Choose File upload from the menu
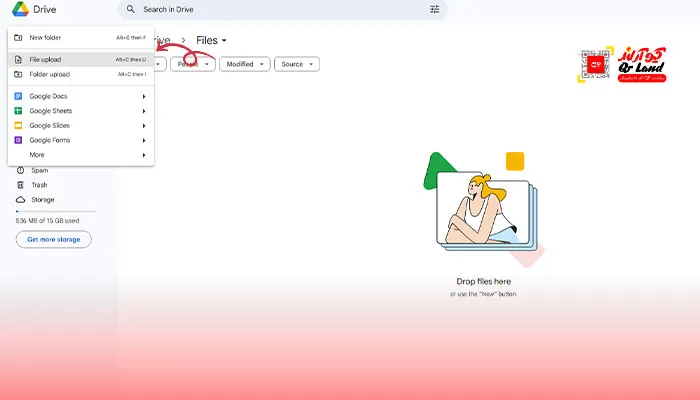The height and width of the screenshot is (400, 700). coord(46,60)
